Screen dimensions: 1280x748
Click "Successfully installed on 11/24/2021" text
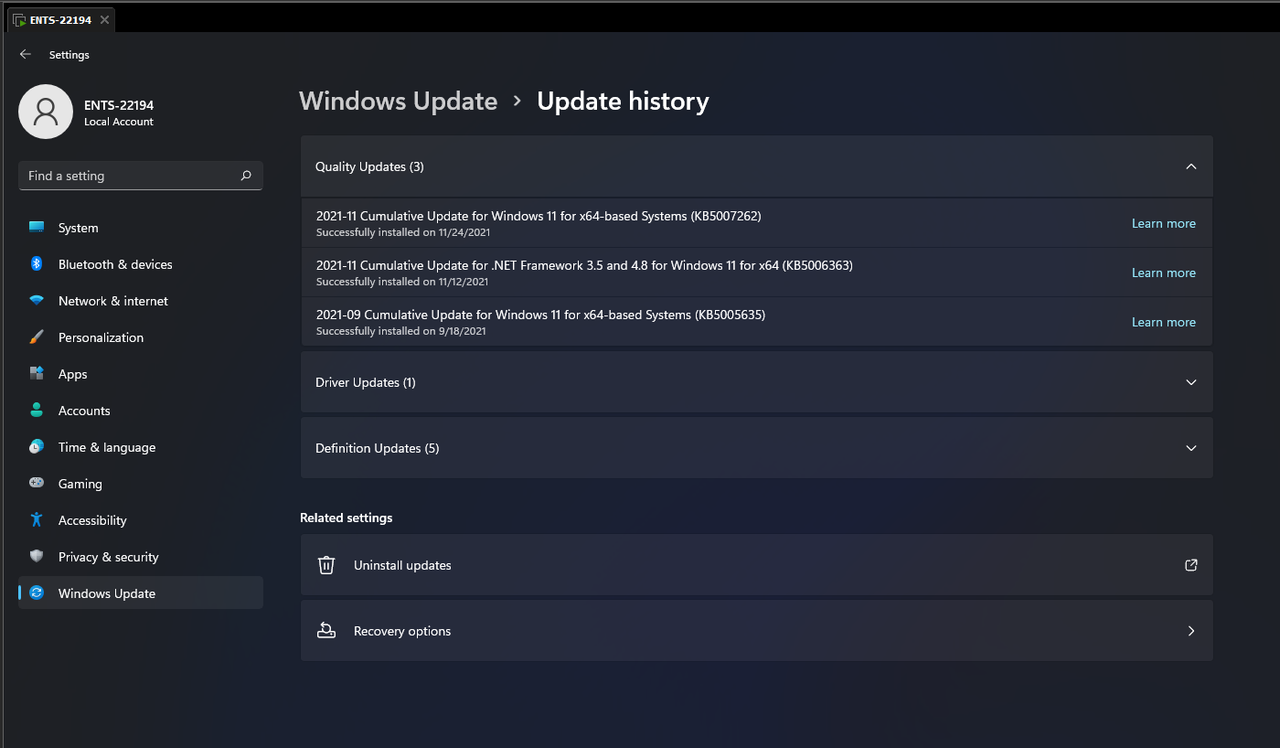(403, 233)
